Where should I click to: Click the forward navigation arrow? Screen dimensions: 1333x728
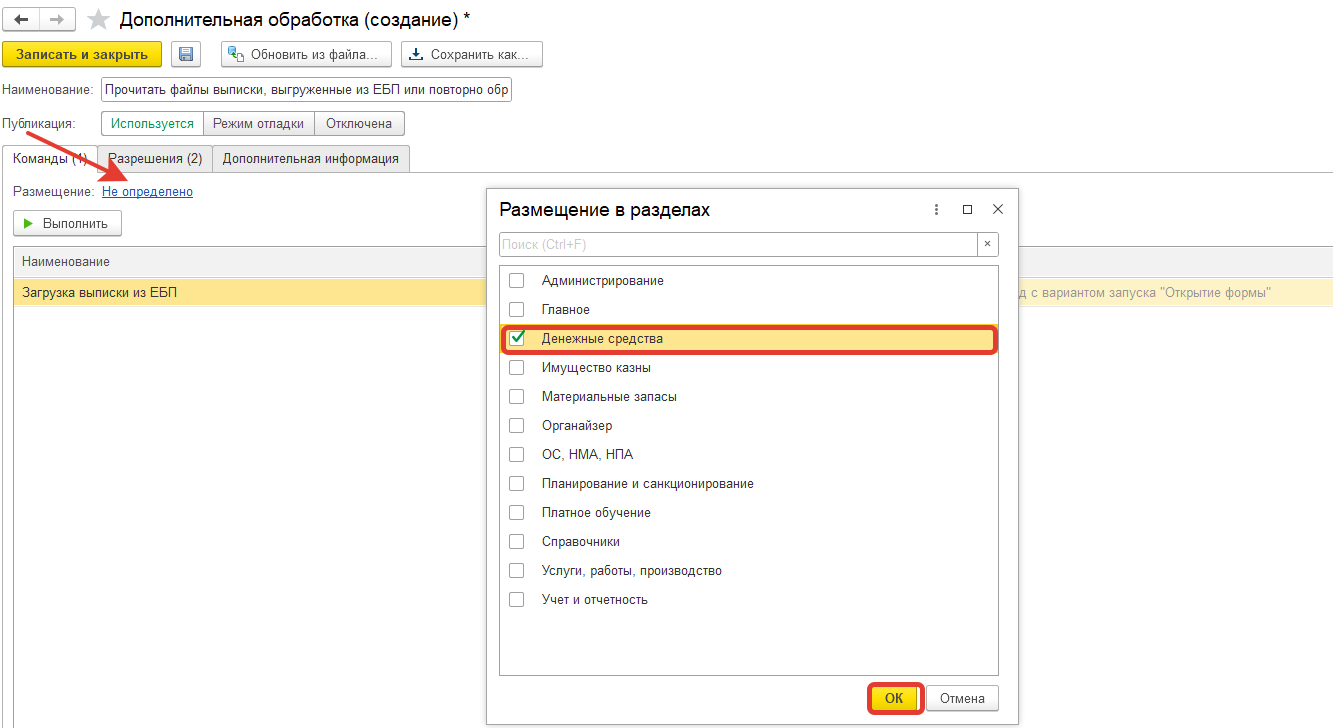tap(56, 20)
